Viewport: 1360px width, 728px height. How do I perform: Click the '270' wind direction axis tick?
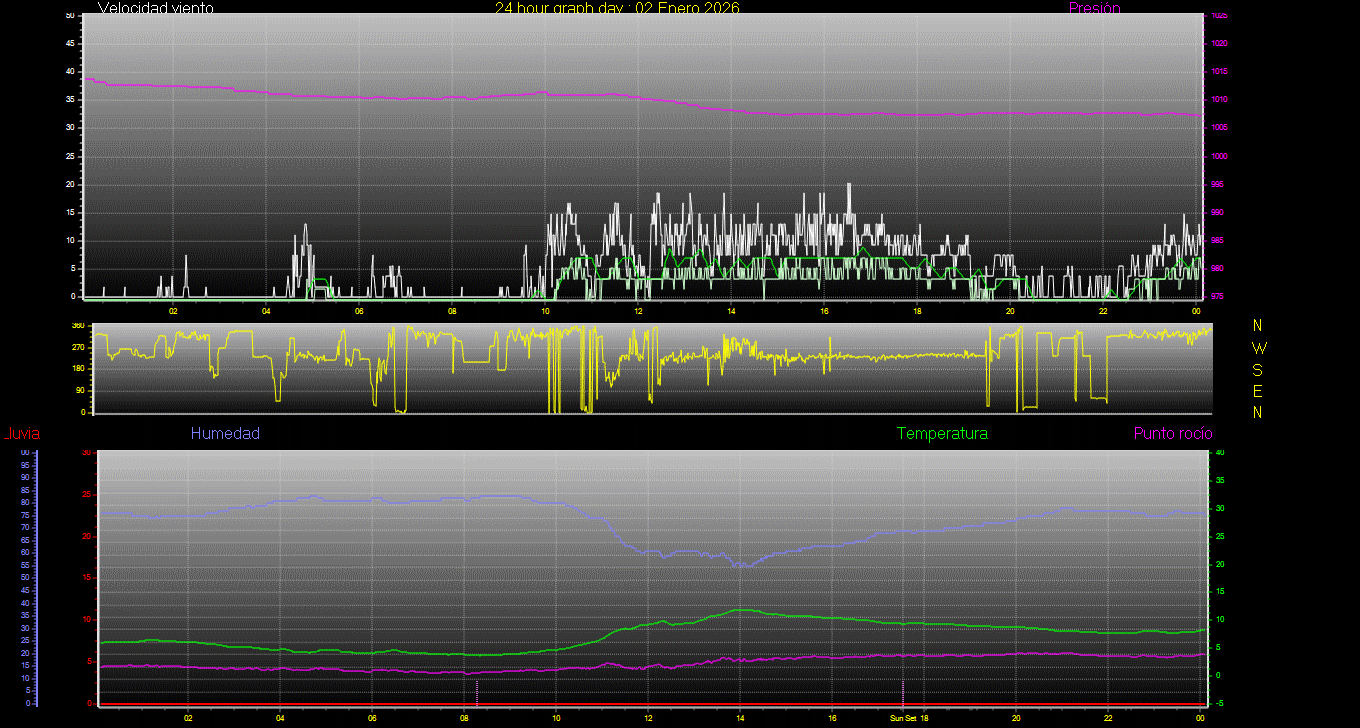coord(77,347)
